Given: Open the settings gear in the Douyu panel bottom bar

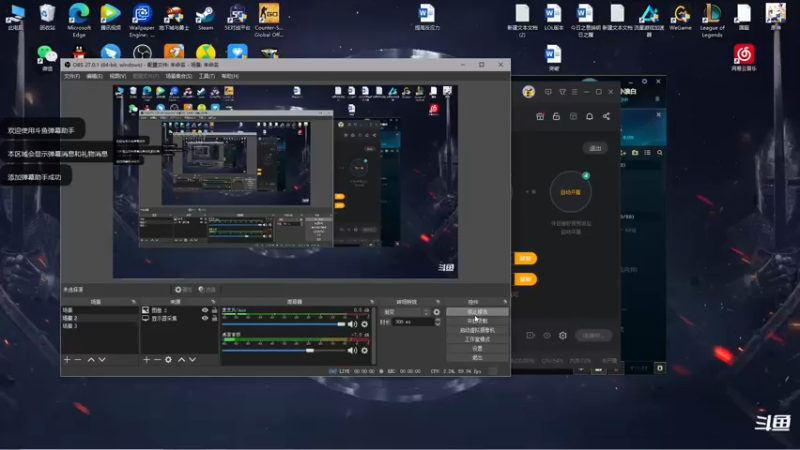Looking at the screenshot, I should [563, 335].
